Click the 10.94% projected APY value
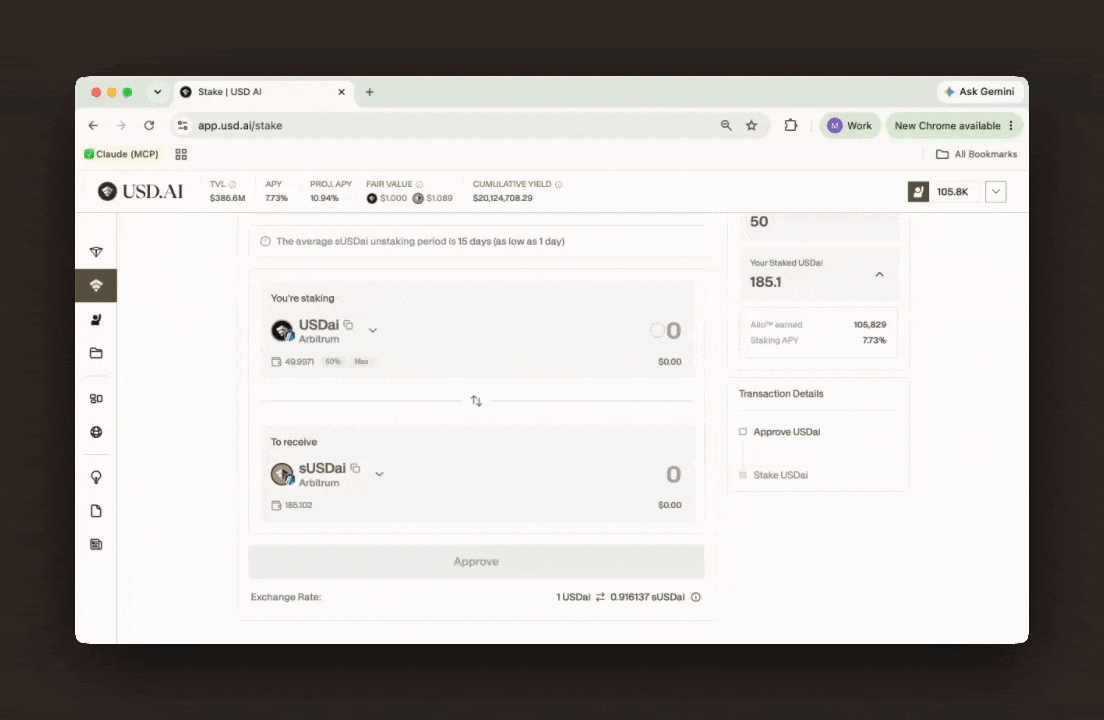Viewport: 1104px width, 720px height. click(324, 198)
